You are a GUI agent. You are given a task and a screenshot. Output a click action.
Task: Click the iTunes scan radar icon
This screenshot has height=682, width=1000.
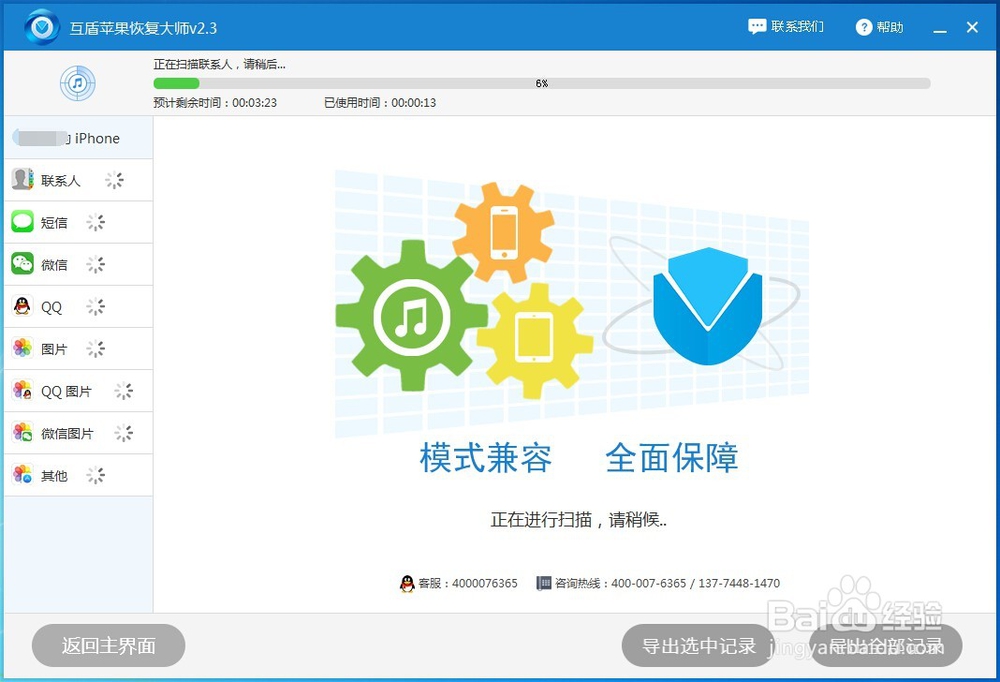click(78, 83)
